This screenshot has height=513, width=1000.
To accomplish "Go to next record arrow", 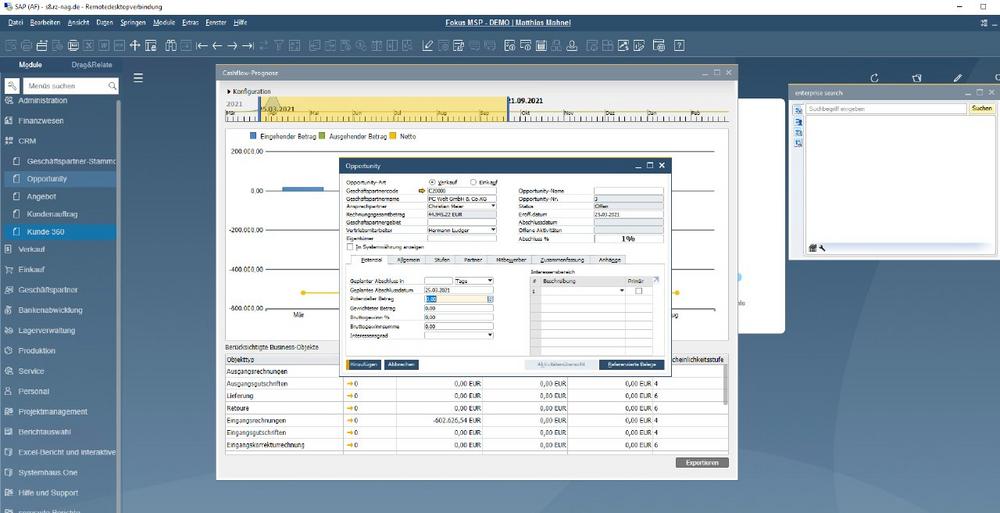I will pyautogui.click(x=232, y=45).
